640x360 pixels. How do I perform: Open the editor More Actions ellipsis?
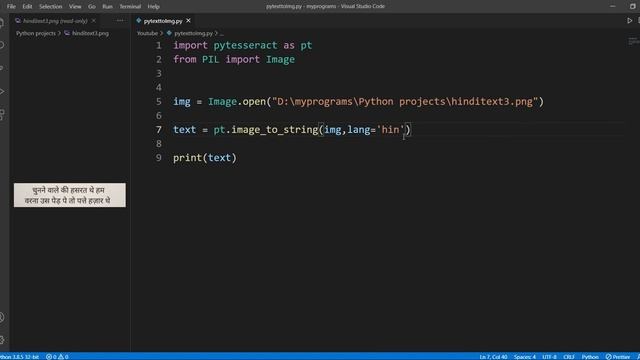120,20
